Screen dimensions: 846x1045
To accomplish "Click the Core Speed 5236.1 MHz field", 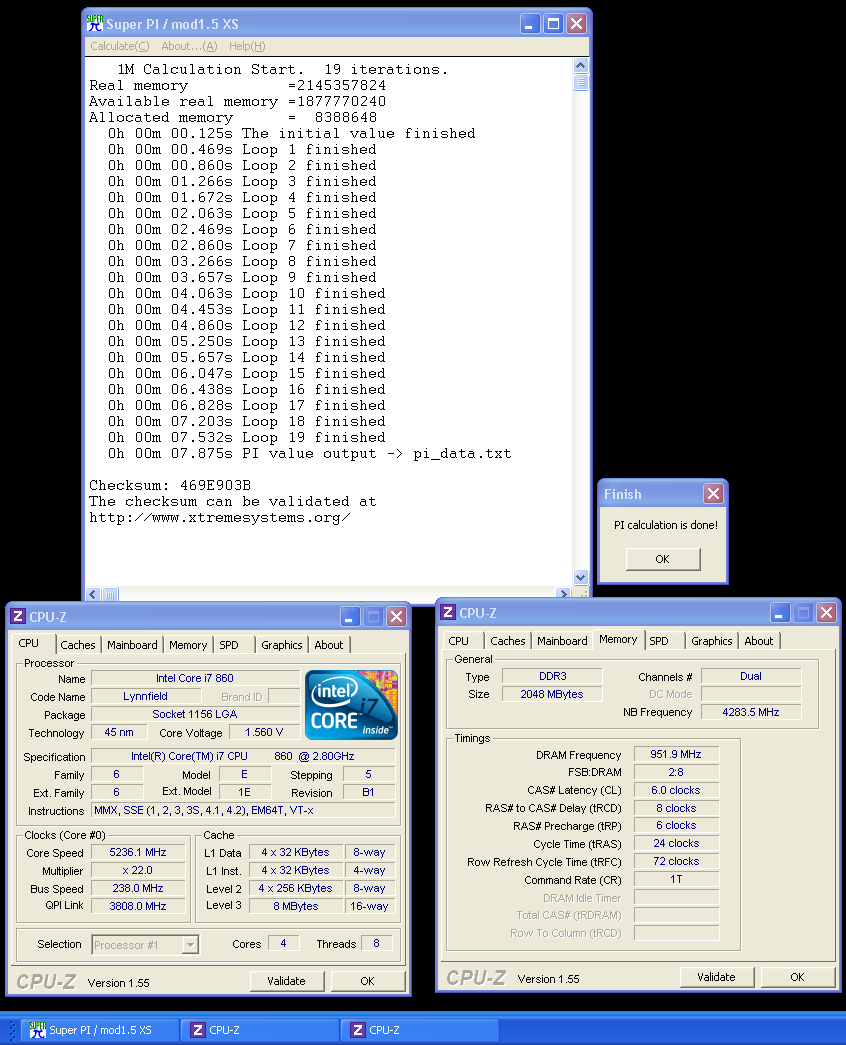I will [x=138, y=852].
